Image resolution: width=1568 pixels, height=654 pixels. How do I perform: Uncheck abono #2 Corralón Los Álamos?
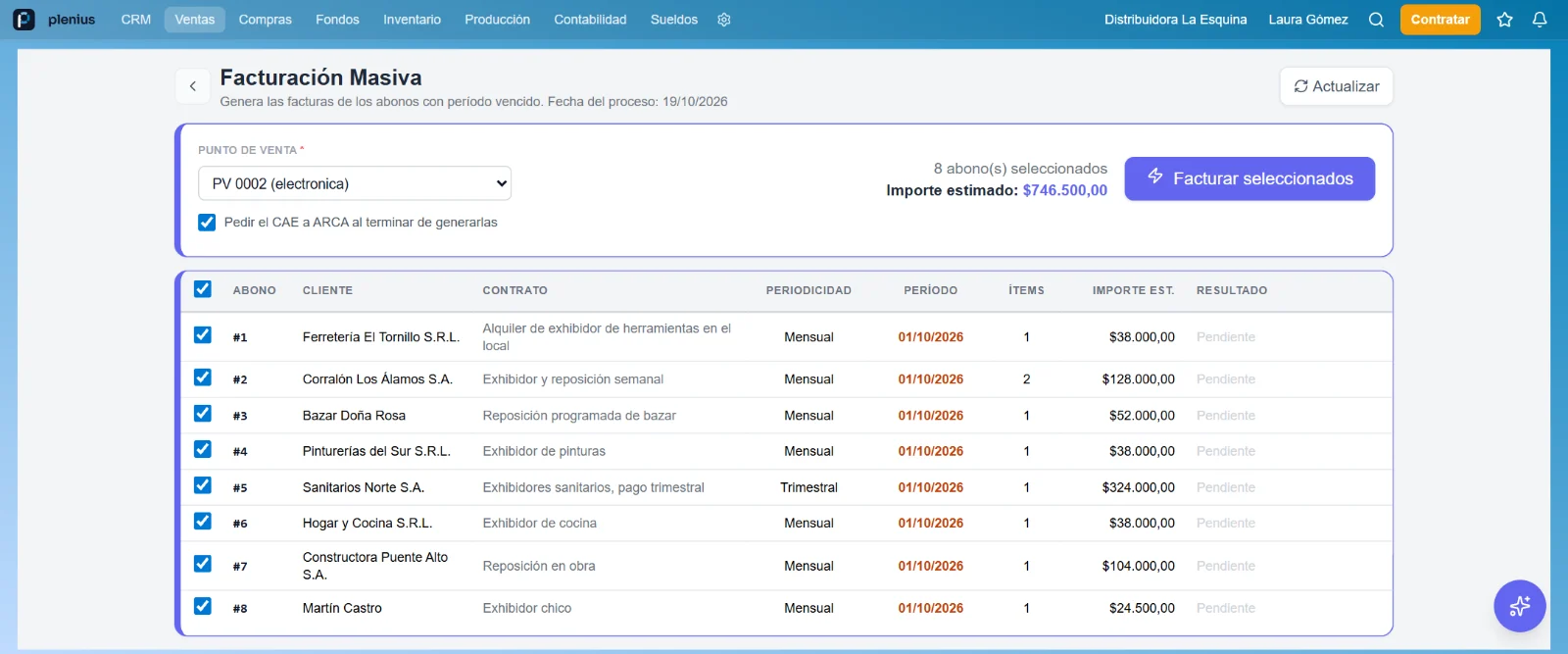[x=203, y=377]
